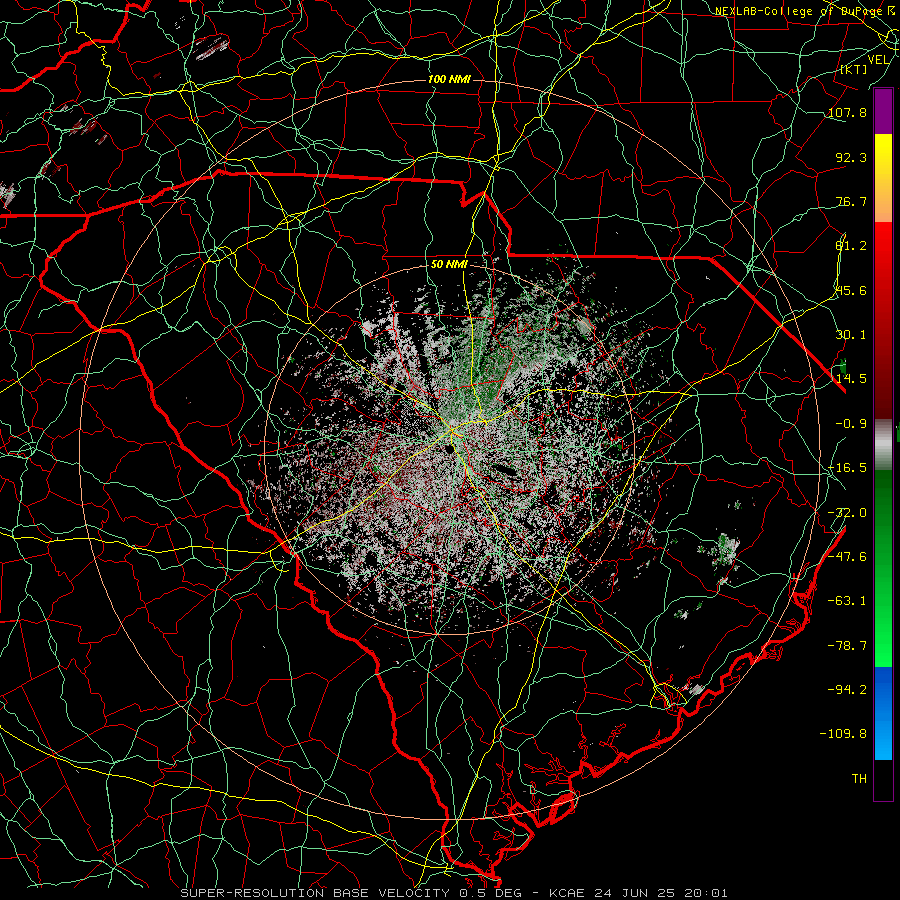Click the red segment of the color bar
Viewport: 900px width, 900px height.
click(x=883, y=320)
